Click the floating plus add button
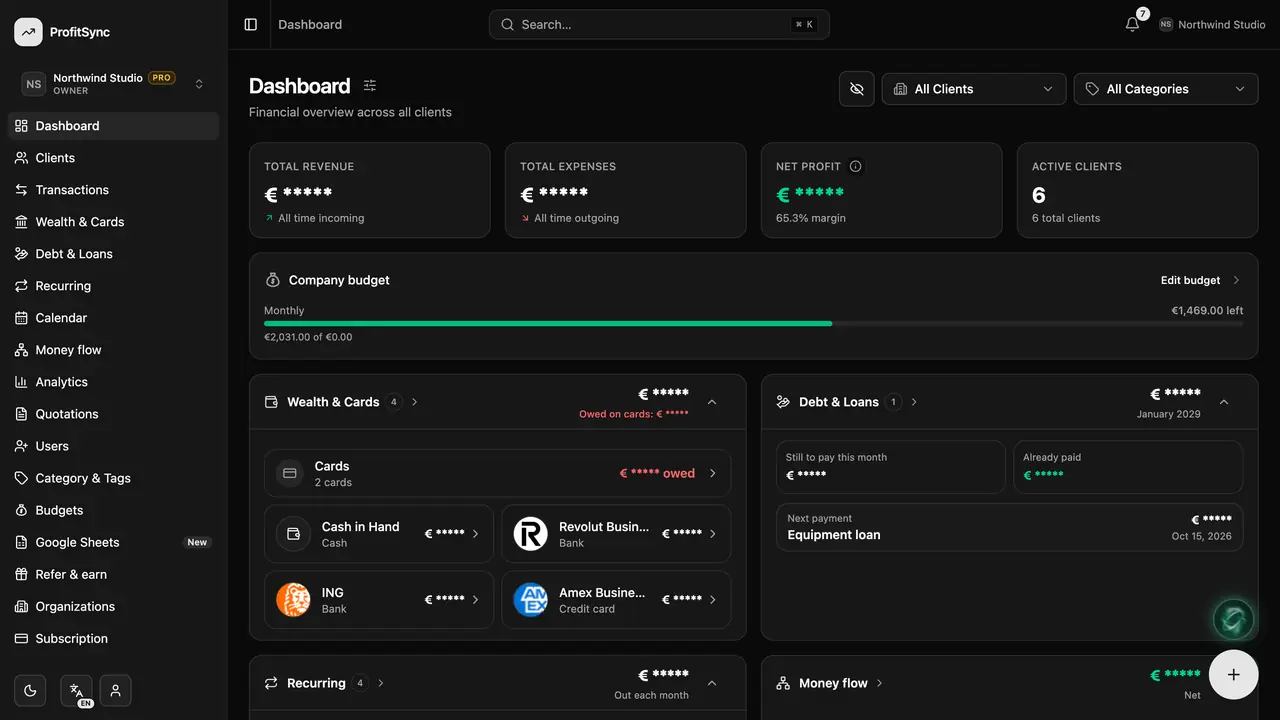This screenshot has height=720, width=1280. point(1234,675)
